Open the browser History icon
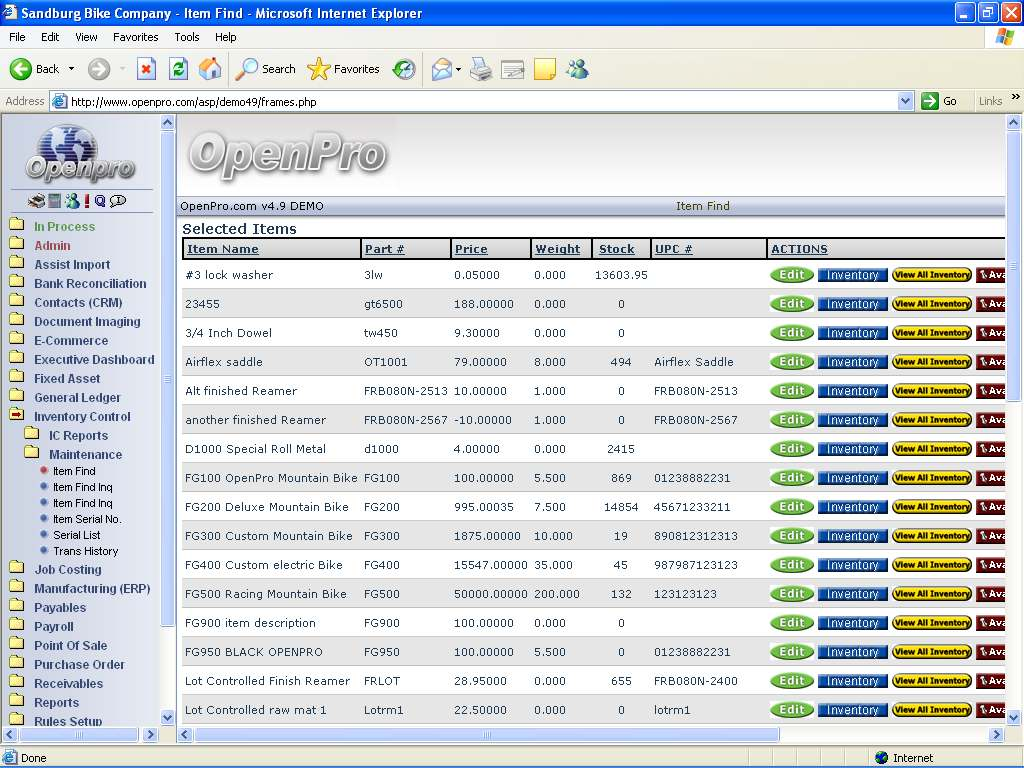1024x768 pixels. point(404,69)
